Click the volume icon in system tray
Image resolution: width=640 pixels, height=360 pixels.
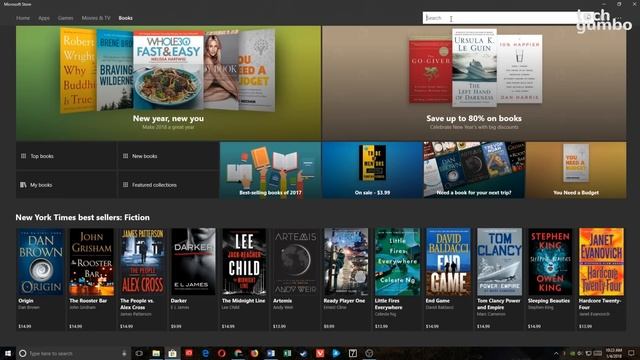(x=580, y=353)
